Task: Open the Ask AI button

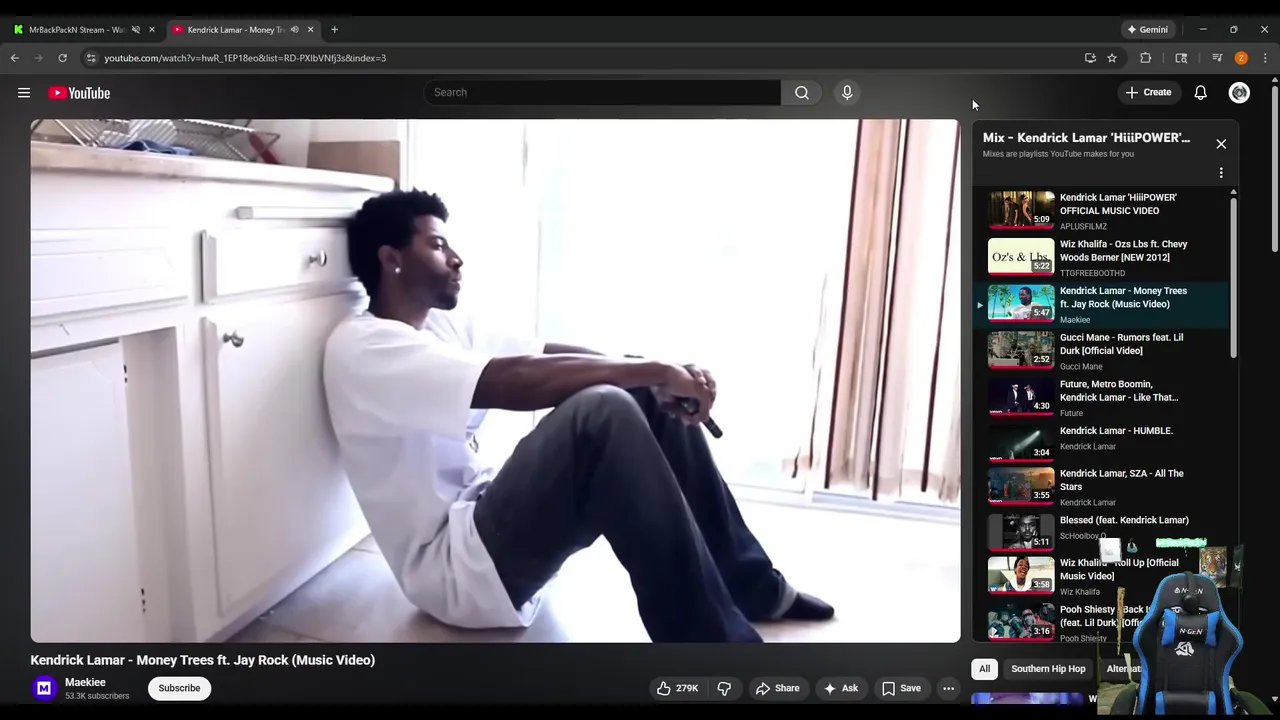Action: 840,688
